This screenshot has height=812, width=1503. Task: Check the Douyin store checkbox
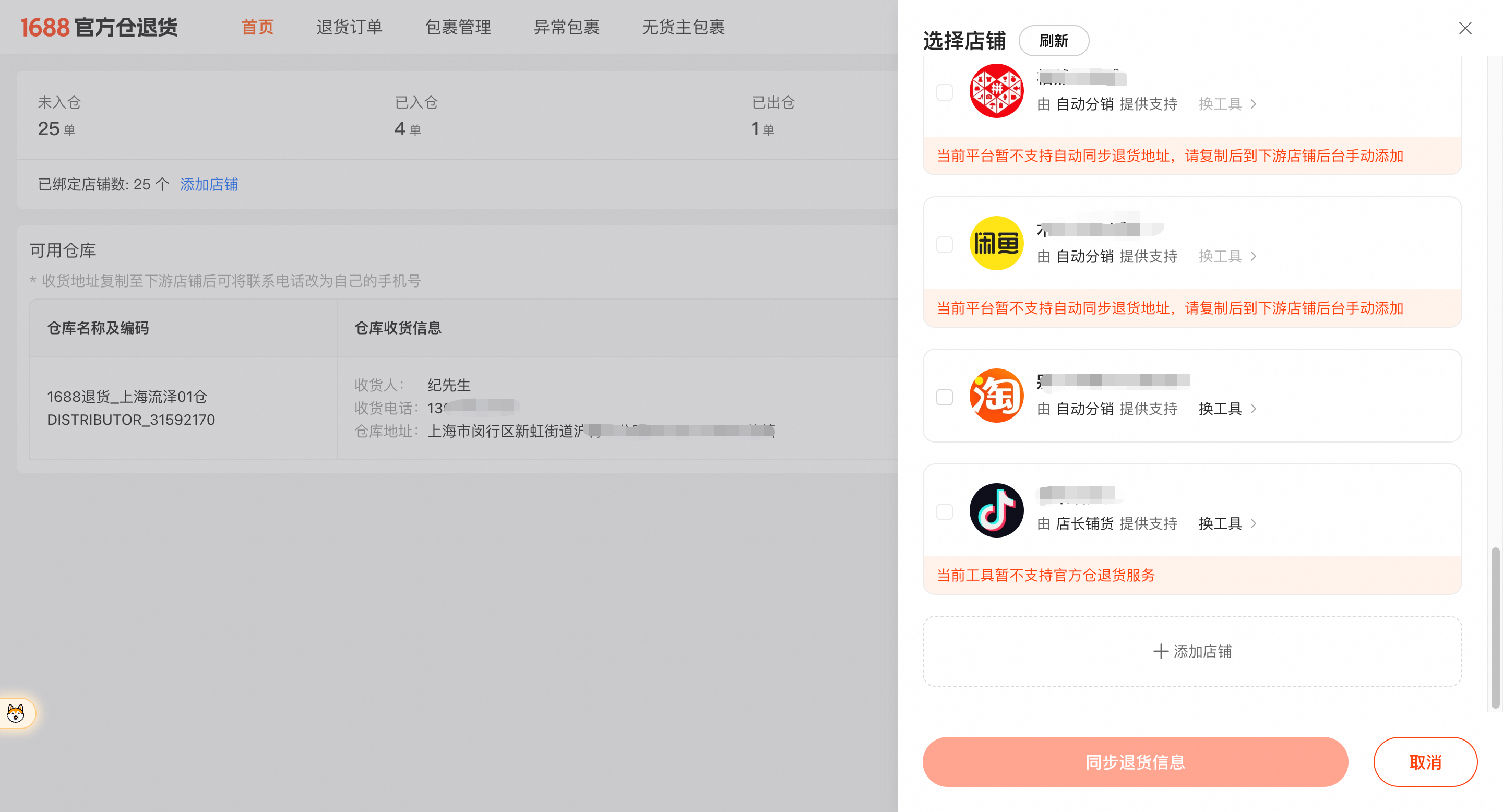[x=944, y=511]
